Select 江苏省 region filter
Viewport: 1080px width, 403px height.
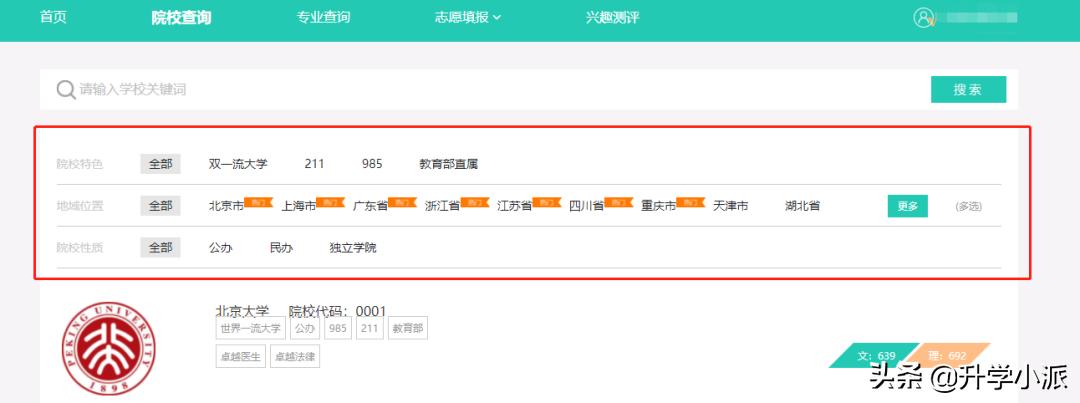pos(515,206)
